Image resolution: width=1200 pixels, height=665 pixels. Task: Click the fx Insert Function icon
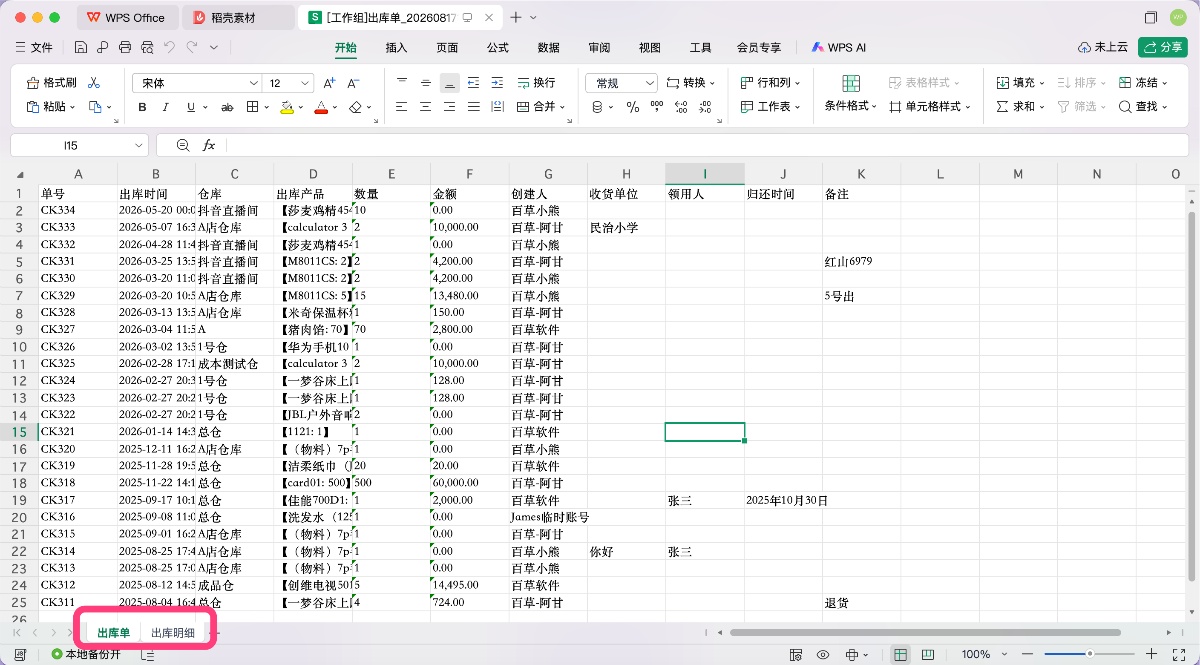point(209,145)
